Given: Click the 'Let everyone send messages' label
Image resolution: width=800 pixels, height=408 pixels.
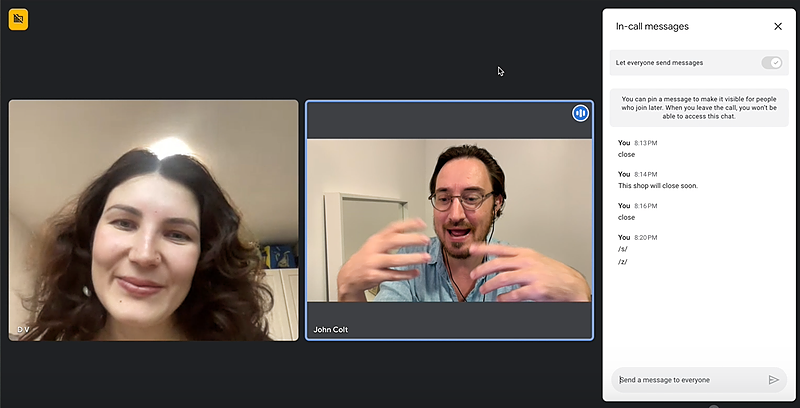Looking at the screenshot, I should coord(659,62).
